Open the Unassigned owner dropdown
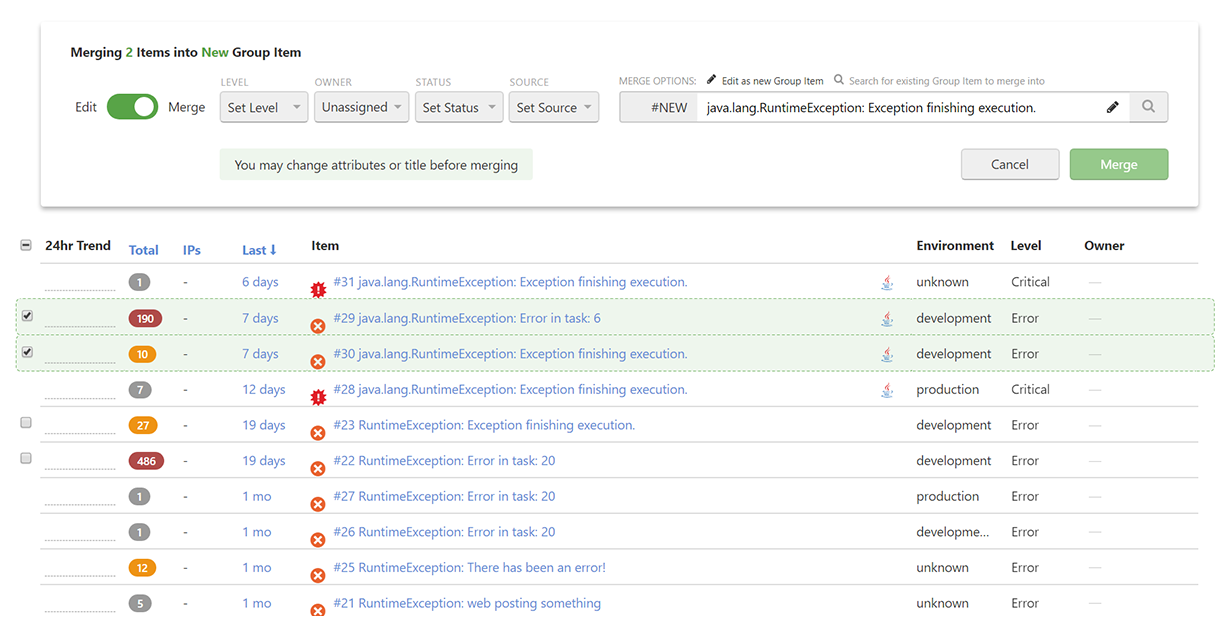Viewport: 1228px width, 628px height. [x=362, y=107]
